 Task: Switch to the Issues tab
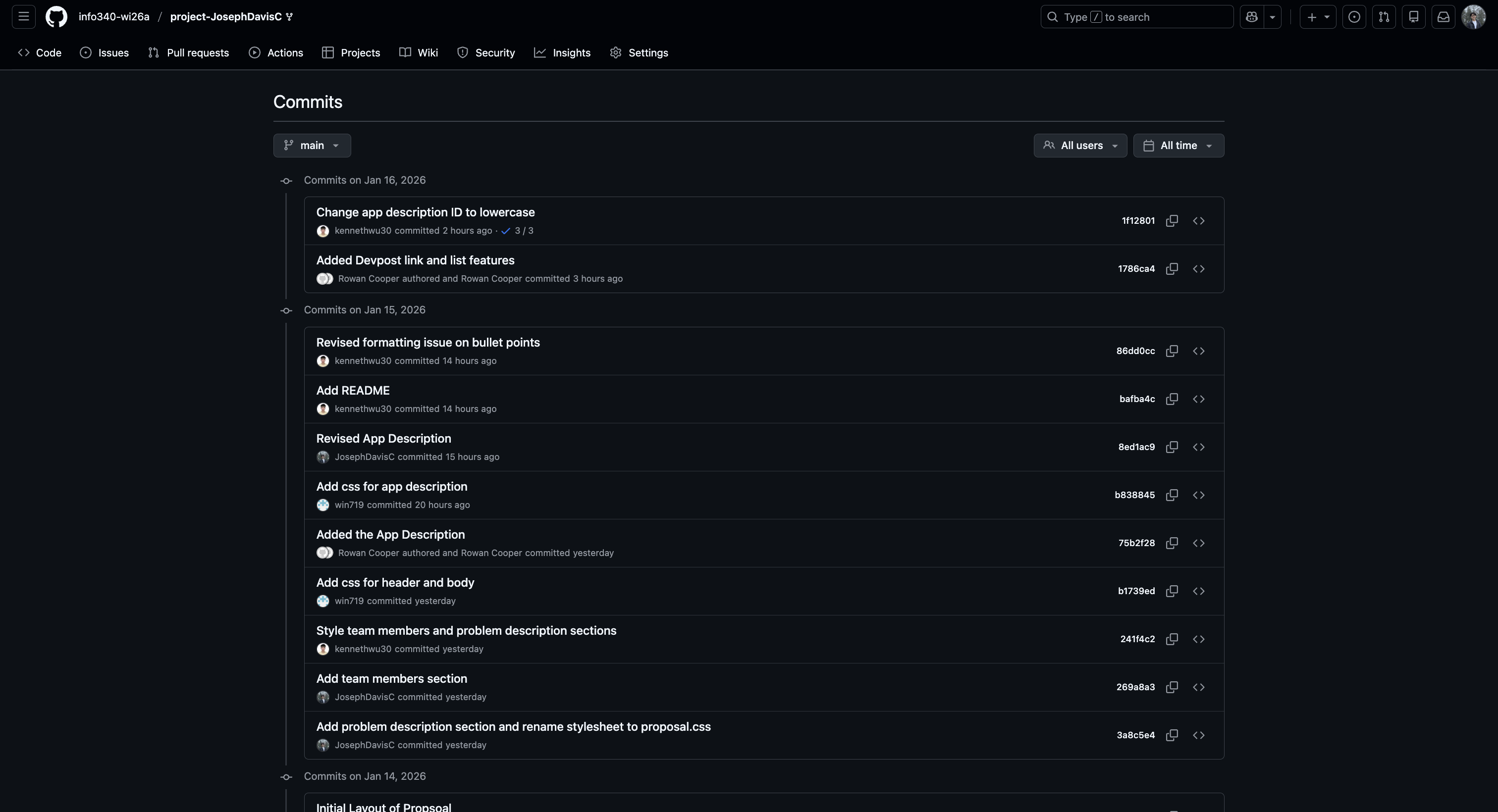(x=105, y=52)
